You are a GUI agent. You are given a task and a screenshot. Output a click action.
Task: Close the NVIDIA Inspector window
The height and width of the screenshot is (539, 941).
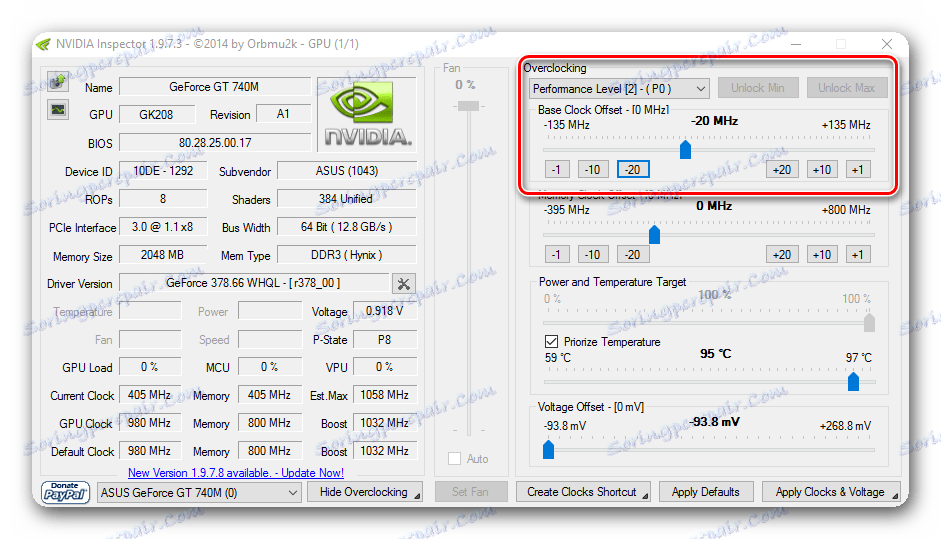tap(886, 44)
